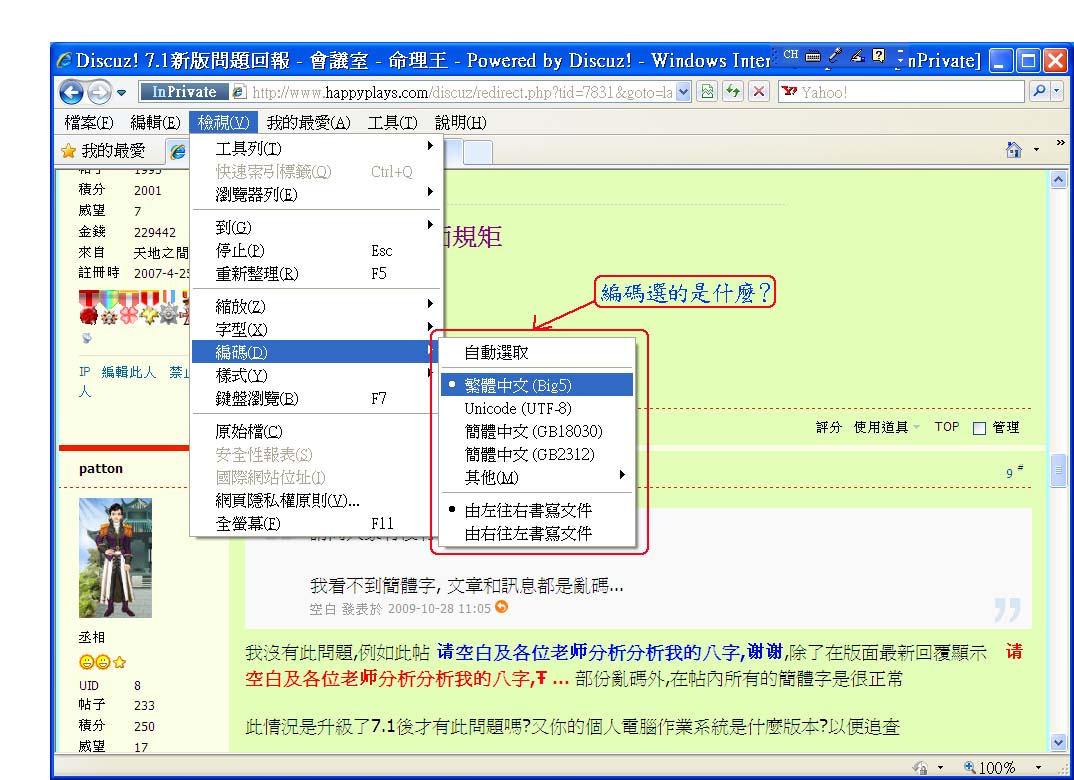Screen dimensions: 1074x780
Task: Select 繁體中文 (Big5) encoding option
Action: tap(518, 385)
